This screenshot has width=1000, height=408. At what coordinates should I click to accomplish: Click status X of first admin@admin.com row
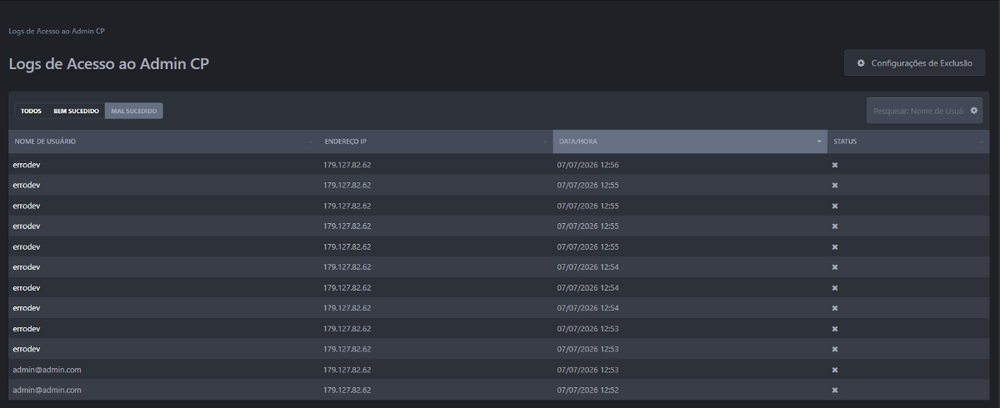pyautogui.click(x=835, y=370)
